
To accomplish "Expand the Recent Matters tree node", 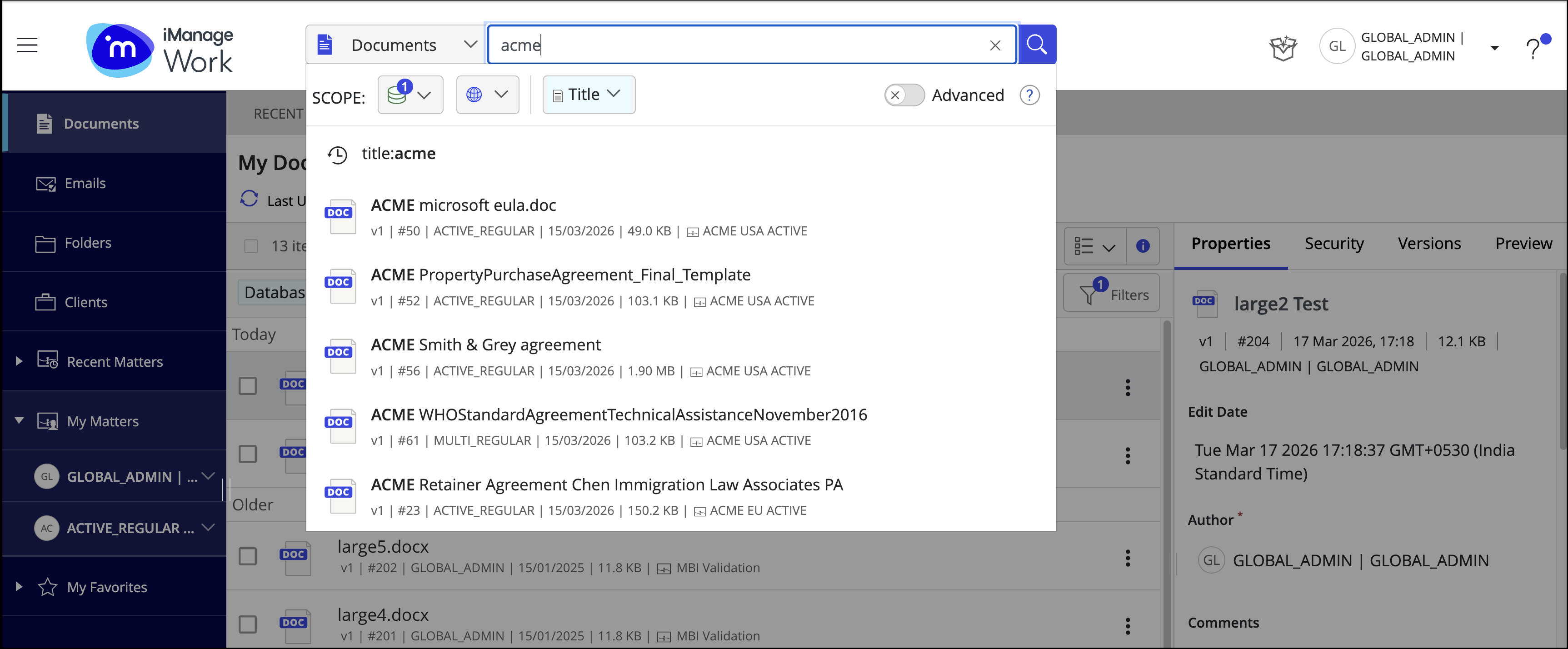I will coord(19,361).
